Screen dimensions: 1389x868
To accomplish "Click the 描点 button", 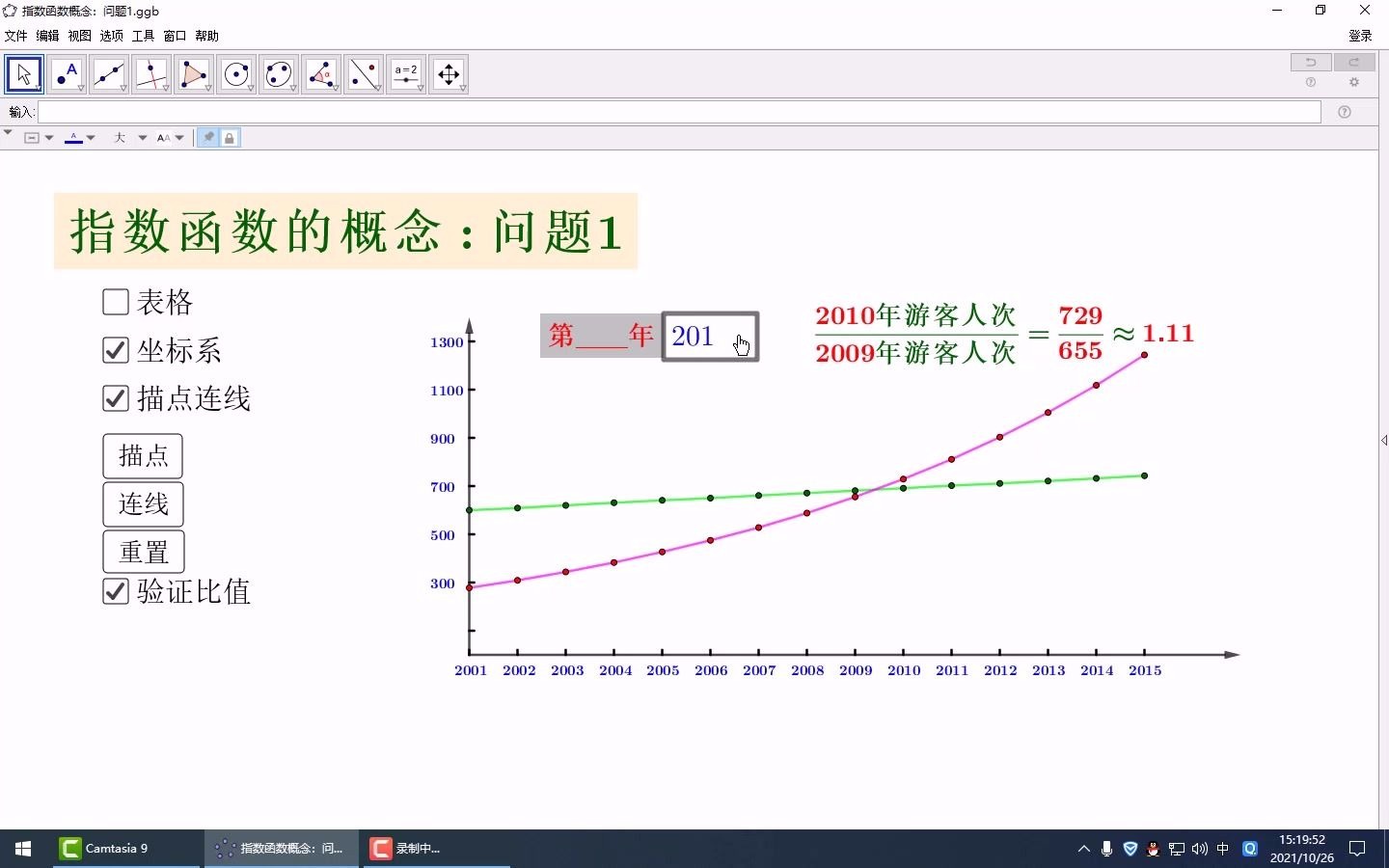I will [143, 456].
